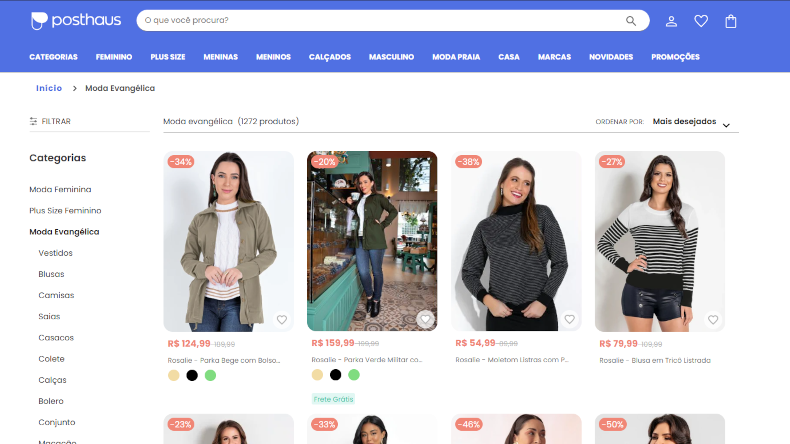This screenshot has width=790, height=444.
Task: Click the Frete Grátis badge
Action: click(x=333, y=399)
